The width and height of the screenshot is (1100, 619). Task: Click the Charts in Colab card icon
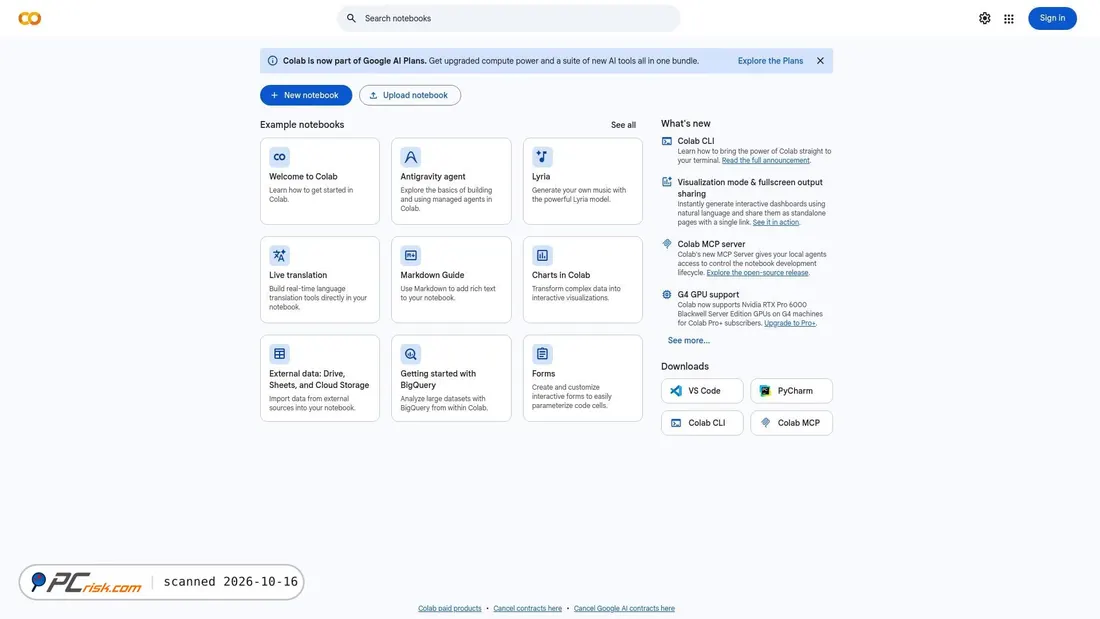coord(542,255)
